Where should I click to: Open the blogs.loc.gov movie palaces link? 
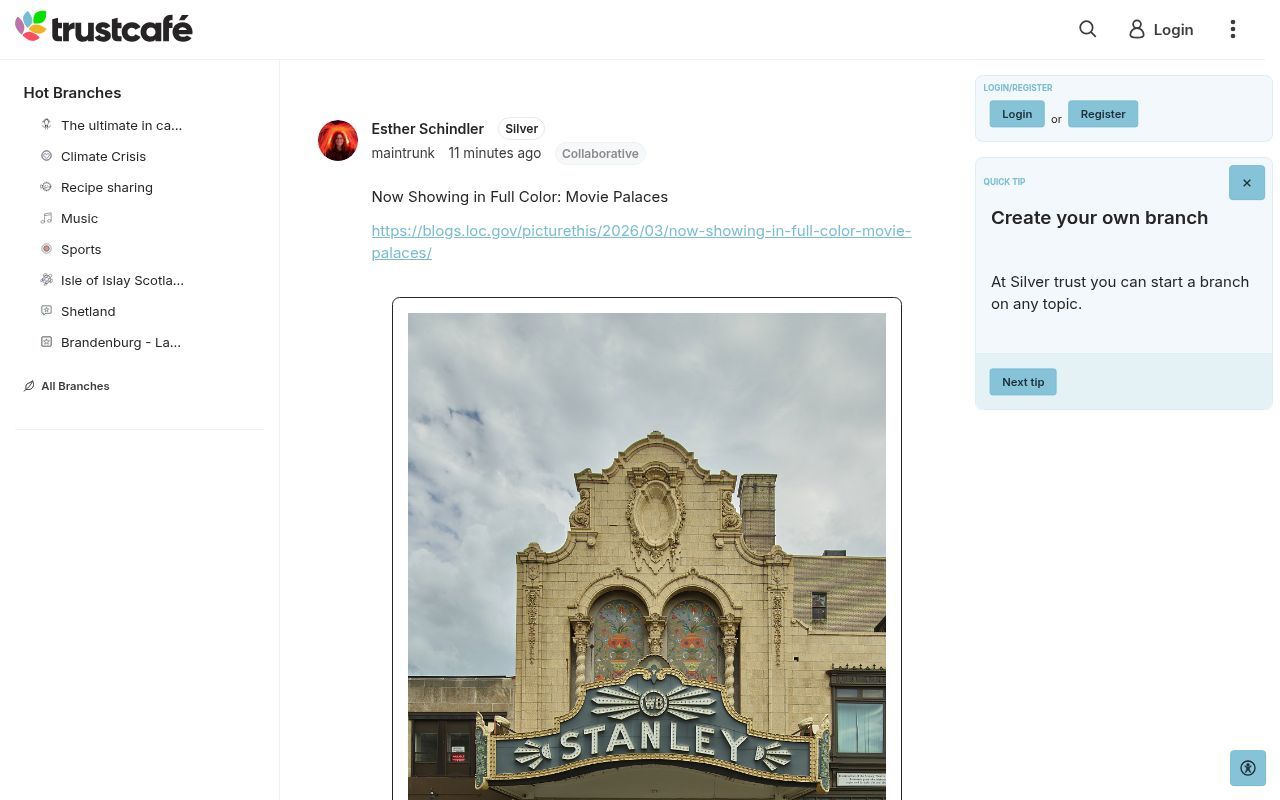click(x=641, y=241)
